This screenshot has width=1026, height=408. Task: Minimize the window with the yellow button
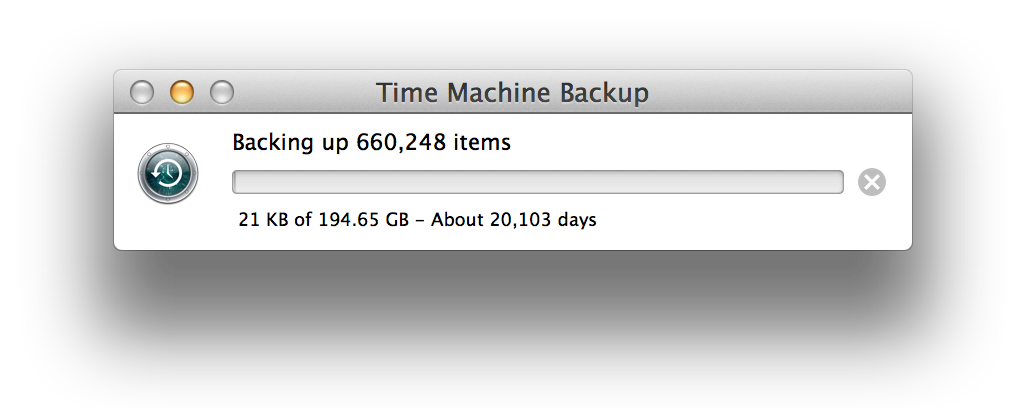(x=182, y=92)
